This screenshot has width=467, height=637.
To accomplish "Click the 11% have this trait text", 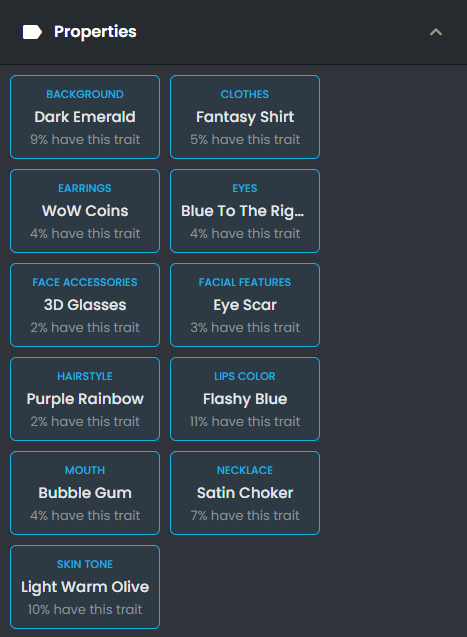I will (x=245, y=421).
